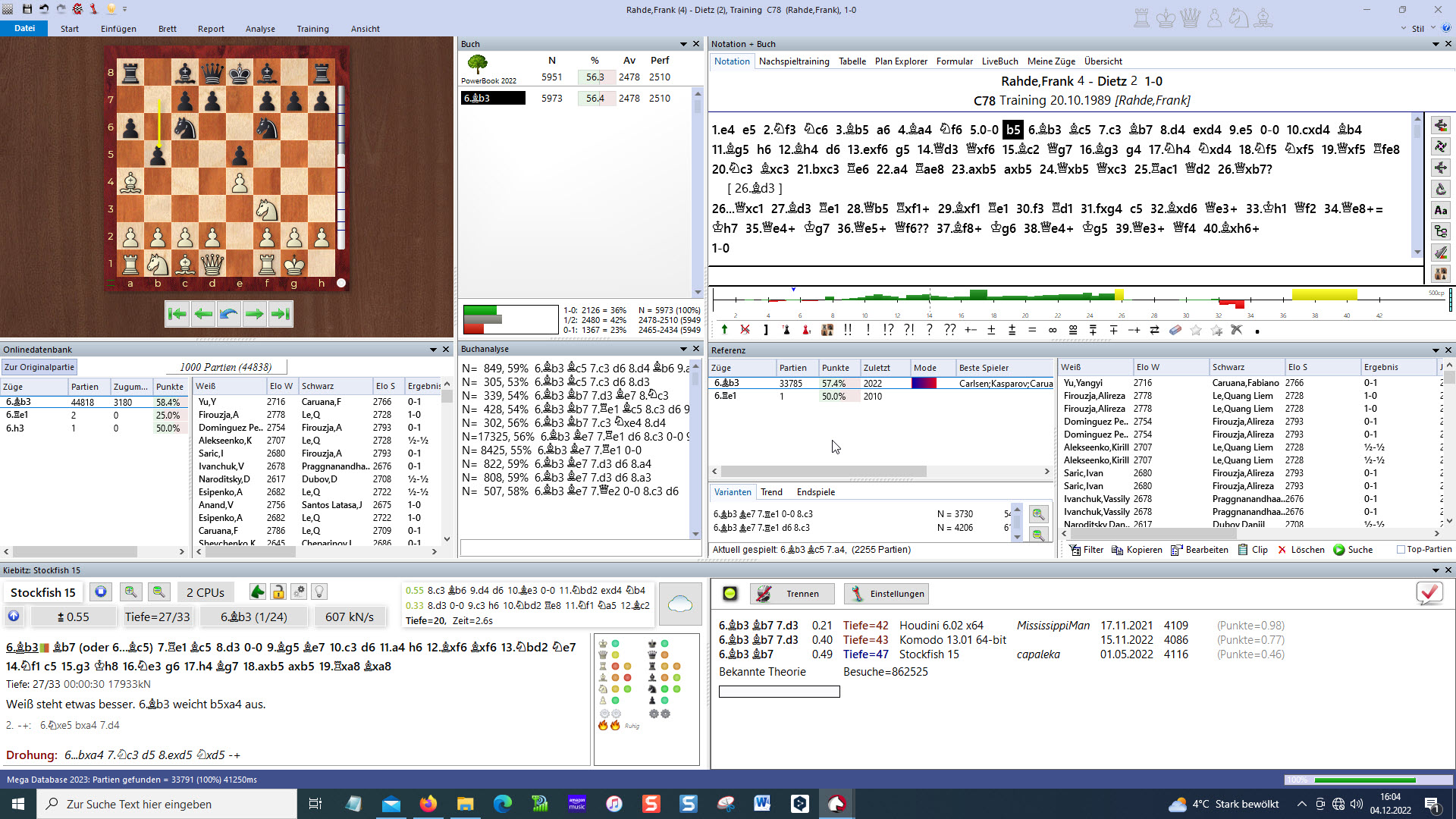Click the Suche button
Screen dimensions: 1456x819
(1354, 550)
